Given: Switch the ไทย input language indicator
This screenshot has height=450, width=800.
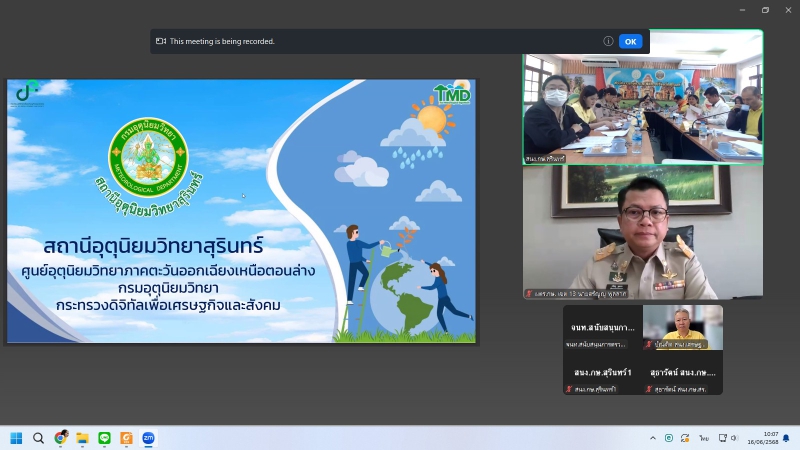Looking at the screenshot, I should (x=704, y=438).
